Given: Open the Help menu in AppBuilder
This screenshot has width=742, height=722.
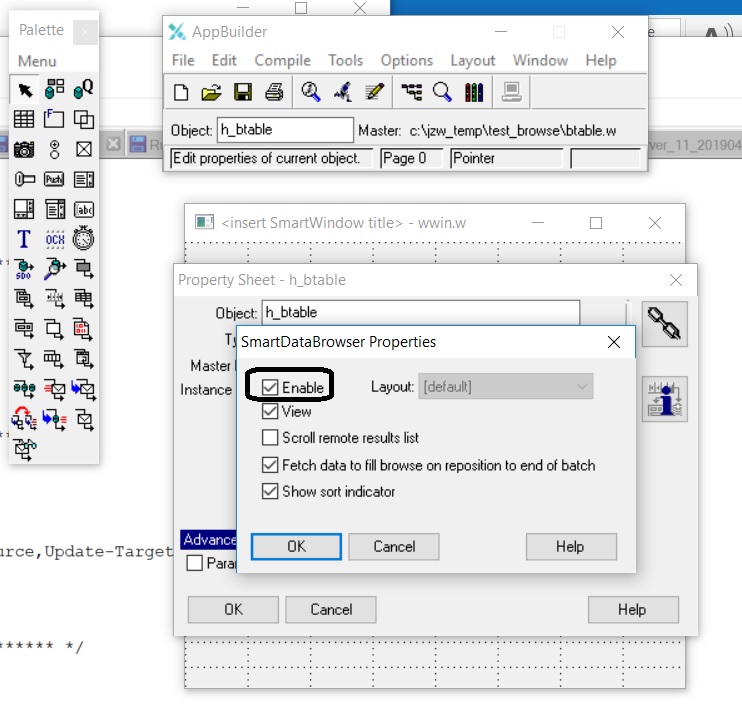Looking at the screenshot, I should pos(601,61).
